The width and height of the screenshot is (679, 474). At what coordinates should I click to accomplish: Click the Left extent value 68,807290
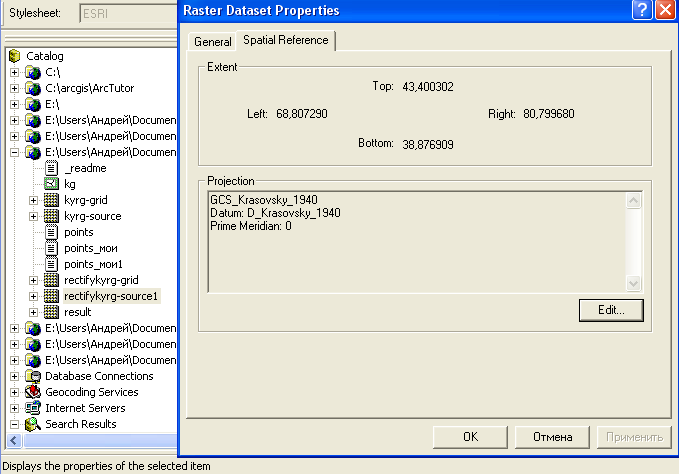[302, 114]
